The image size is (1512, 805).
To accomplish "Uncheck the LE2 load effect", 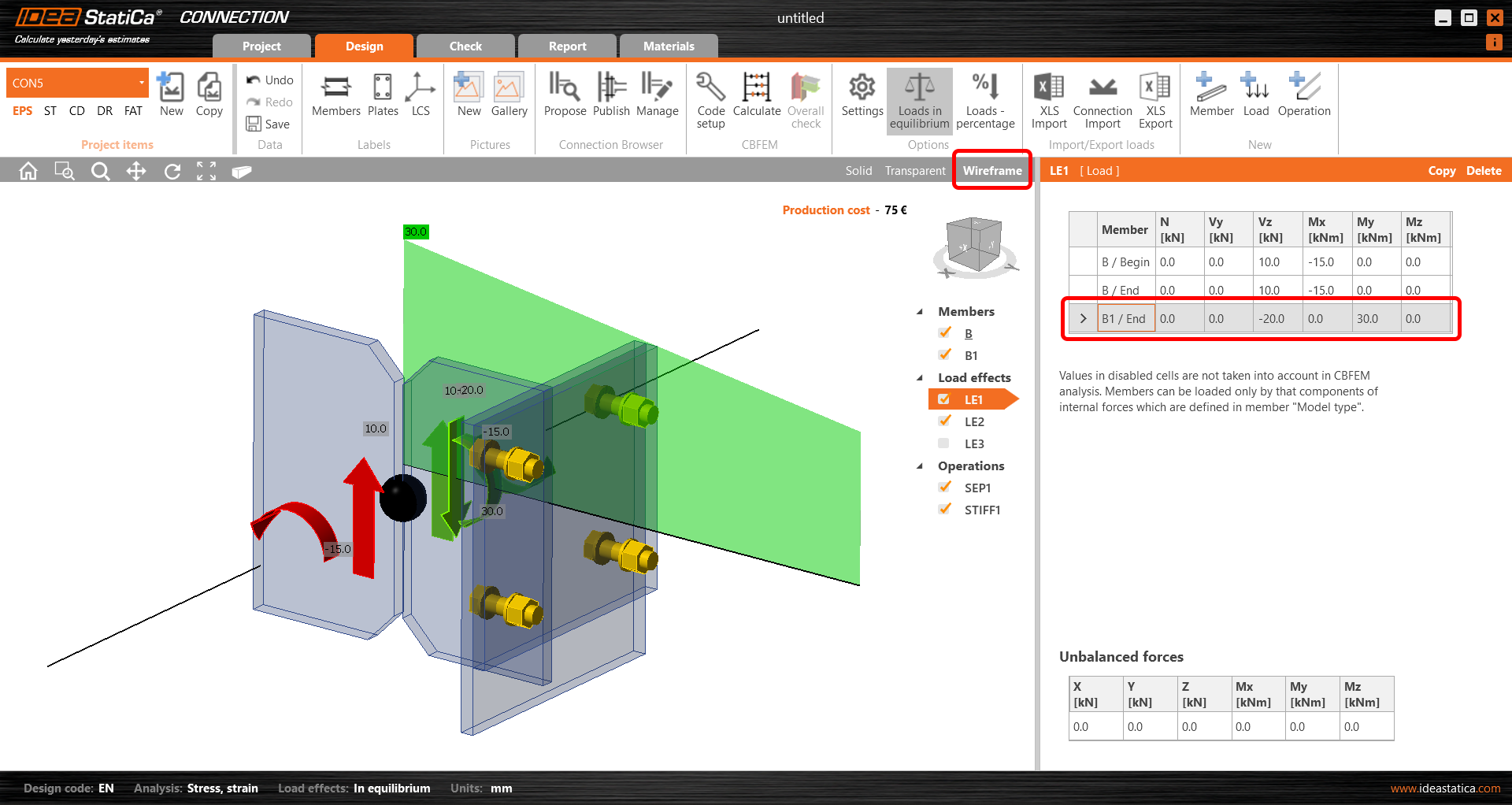I will click(944, 421).
